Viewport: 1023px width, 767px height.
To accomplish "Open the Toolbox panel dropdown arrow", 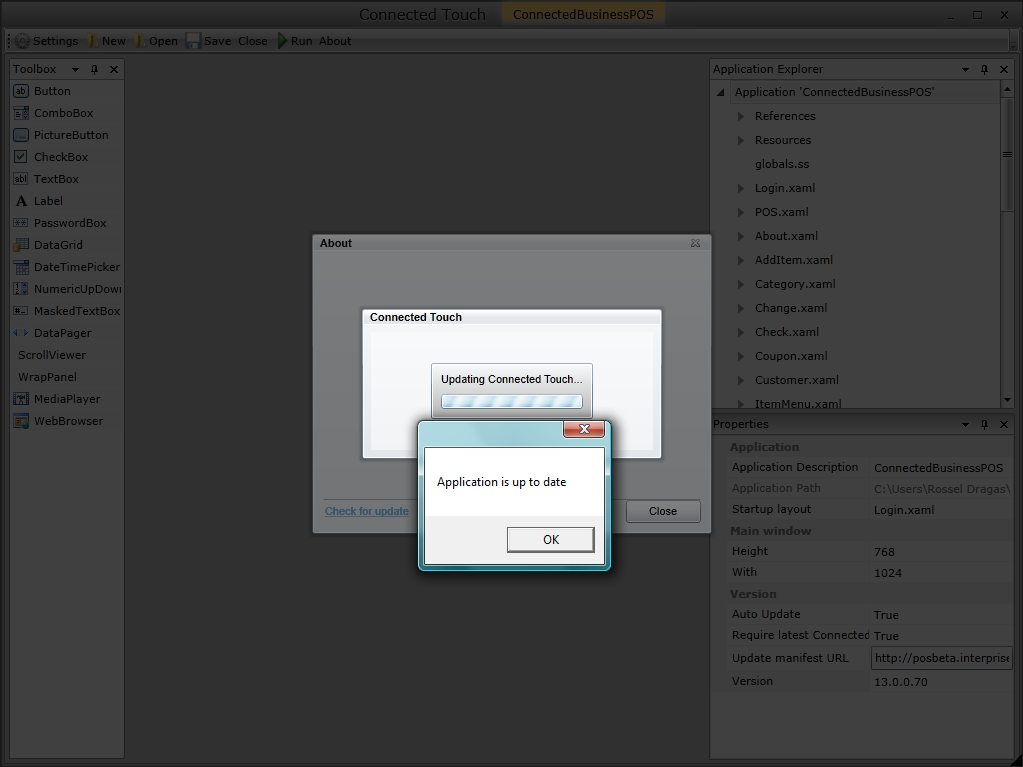I will click(75, 70).
